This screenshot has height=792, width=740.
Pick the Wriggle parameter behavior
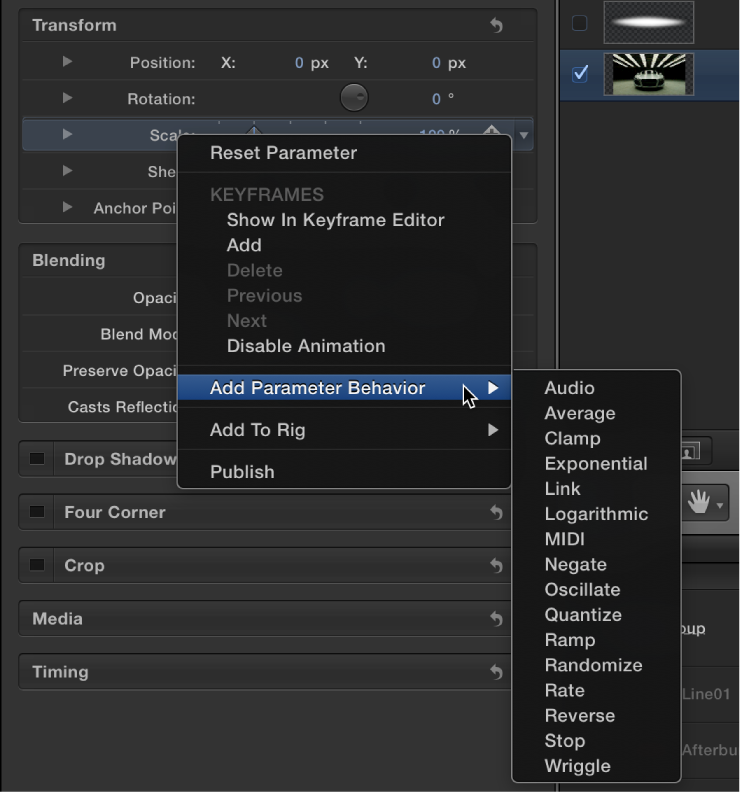(596, 766)
